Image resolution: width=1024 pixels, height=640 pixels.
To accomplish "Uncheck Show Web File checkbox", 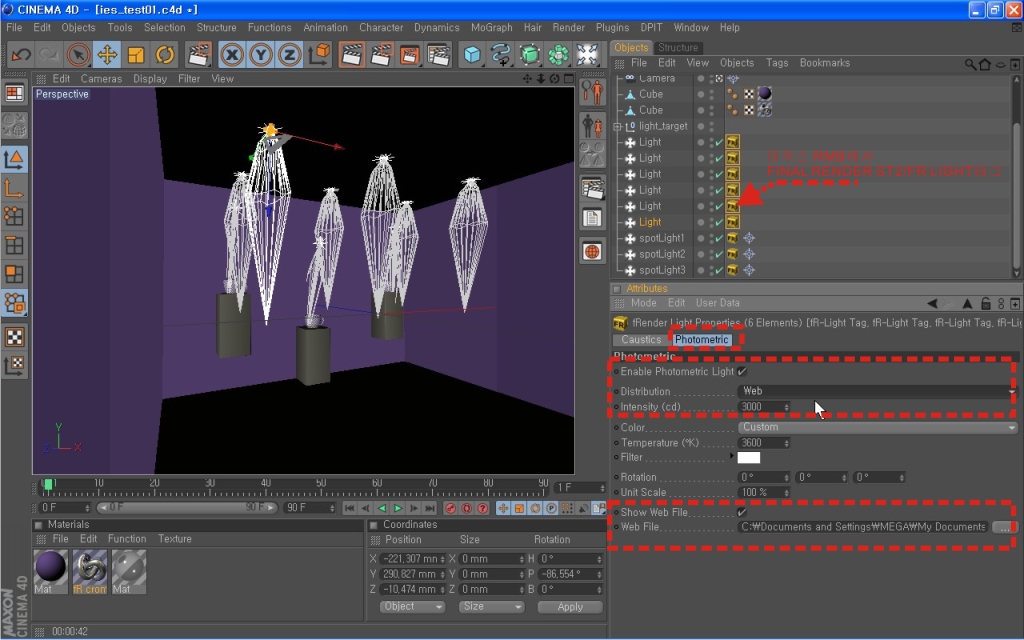I will [x=742, y=513].
